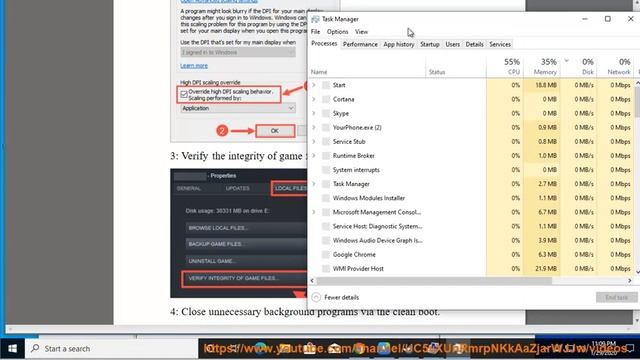The width and height of the screenshot is (640, 360).
Task: Click Fewer details link
Action: coord(341,297)
